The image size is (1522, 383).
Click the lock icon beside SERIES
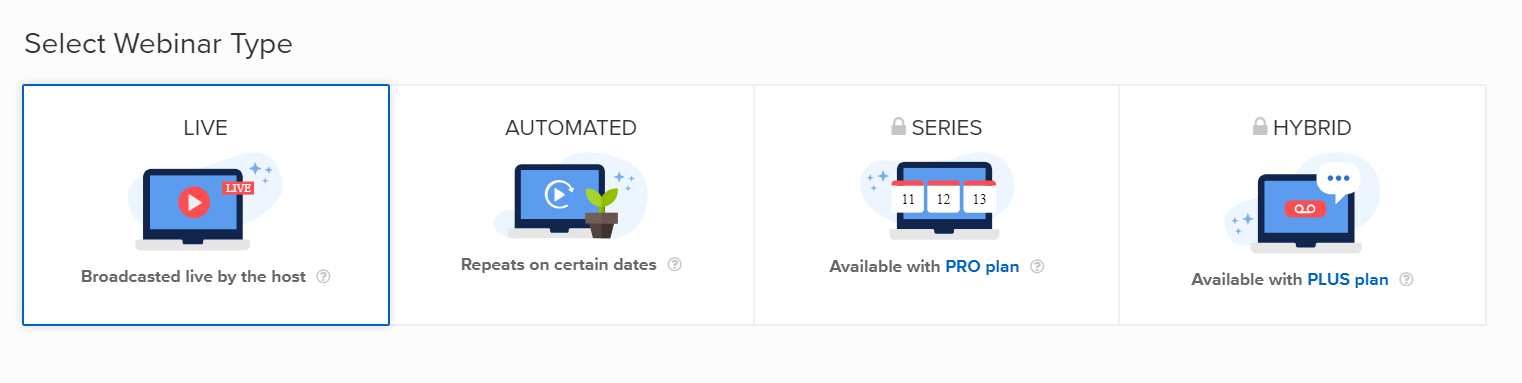(898, 127)
